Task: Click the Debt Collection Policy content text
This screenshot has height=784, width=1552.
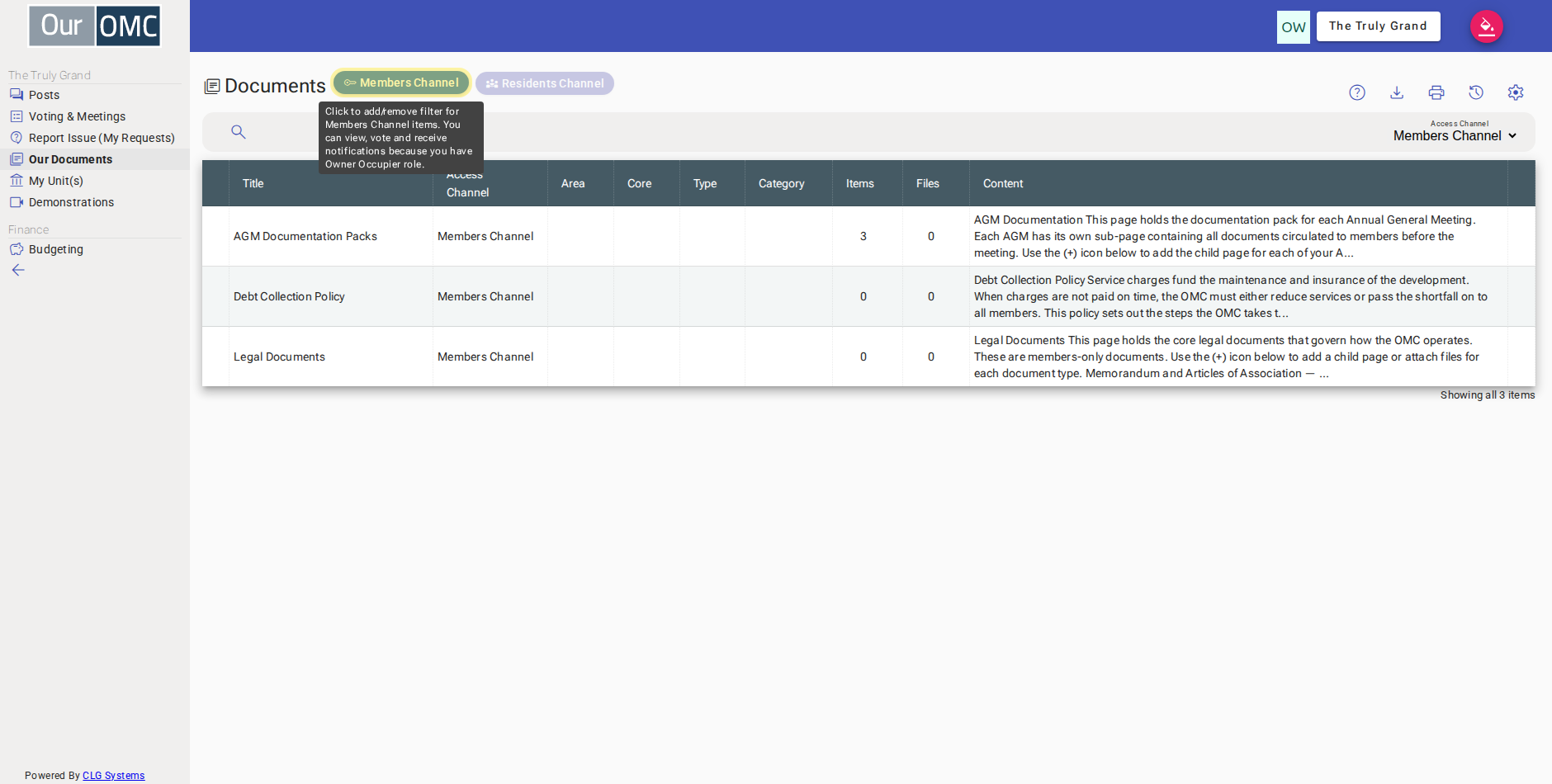Action: [1230, 296]
